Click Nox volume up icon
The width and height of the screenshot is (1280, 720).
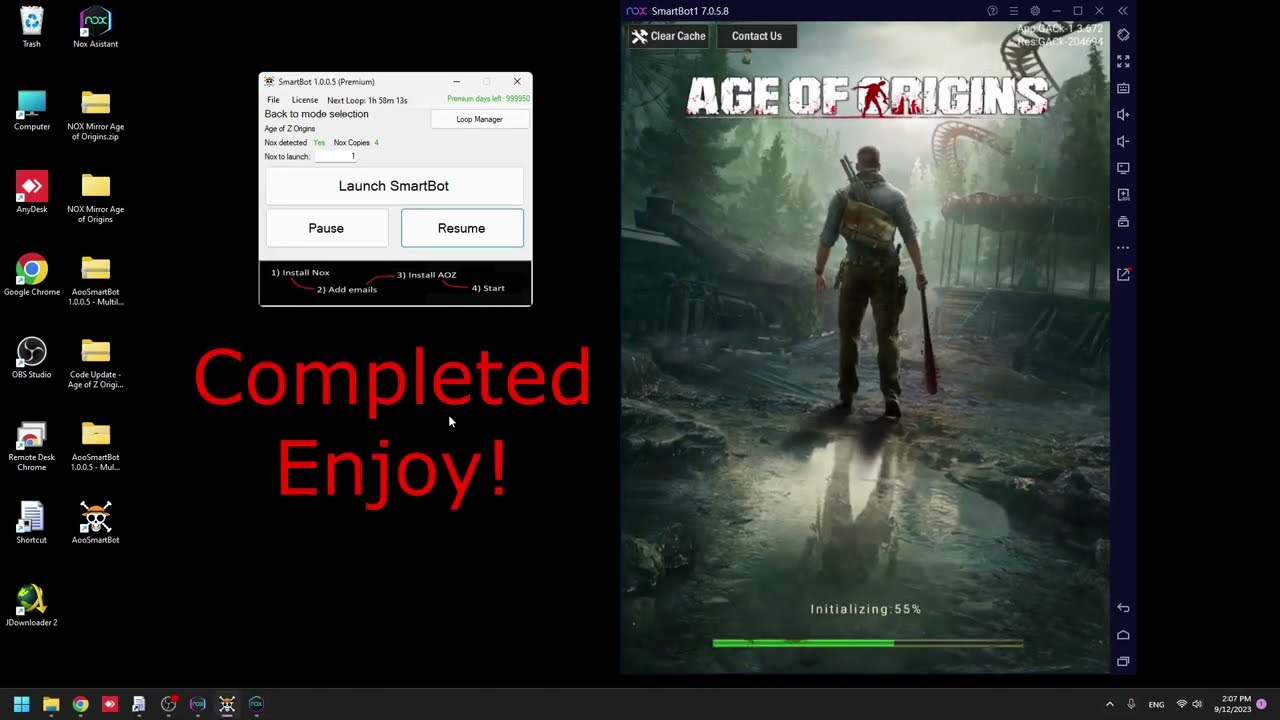pyautogui.click(x=1123, y=115)
